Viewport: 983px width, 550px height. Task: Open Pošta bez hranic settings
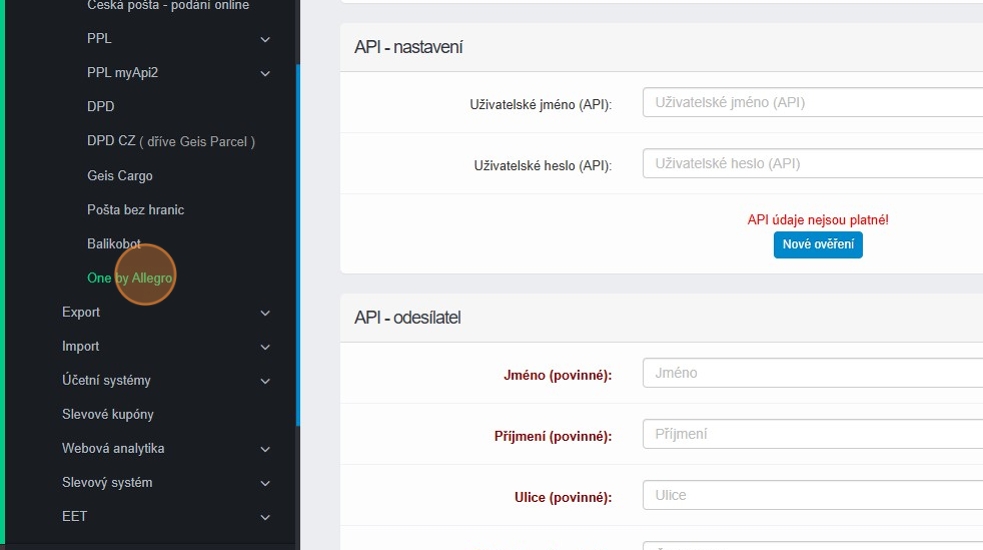(135, 209)
